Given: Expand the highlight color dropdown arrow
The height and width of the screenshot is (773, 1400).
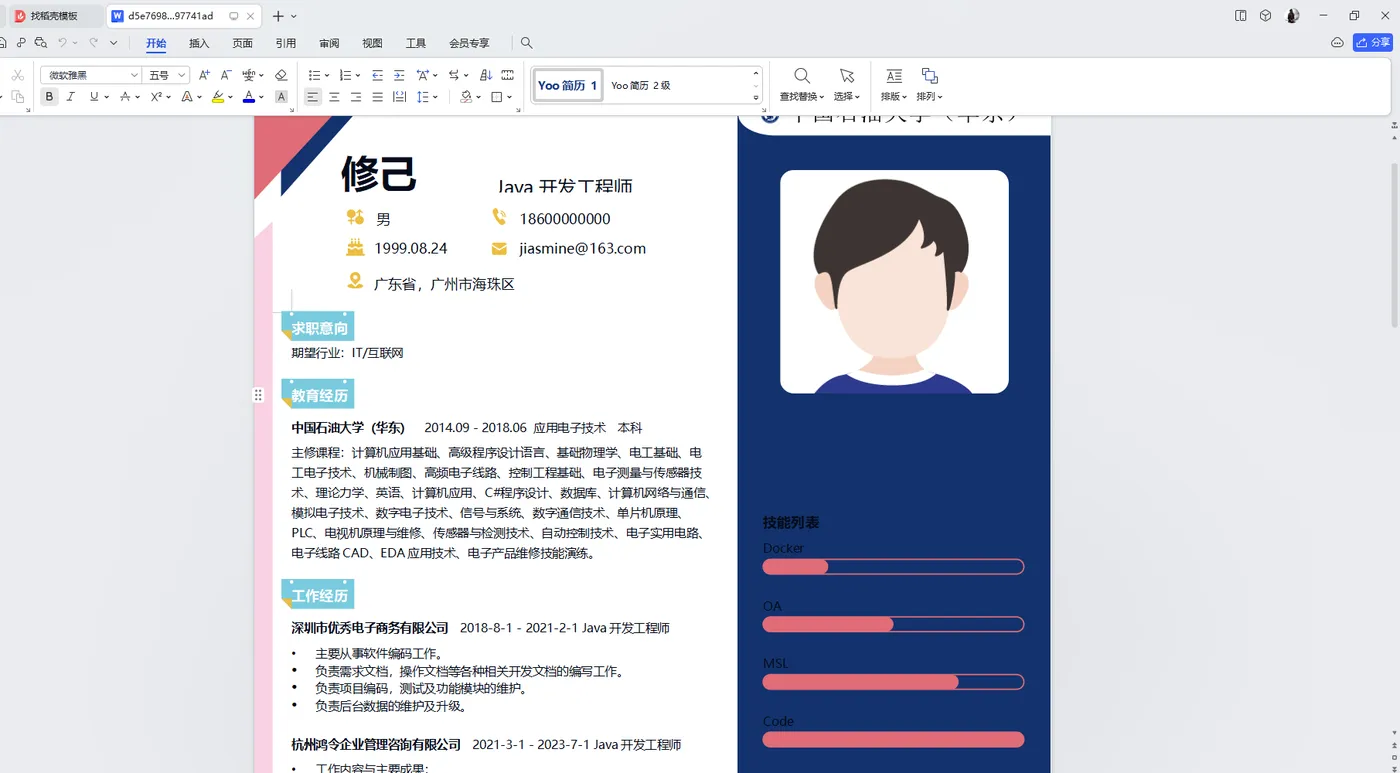Looking at the screenshot, I should (x=231, y=97).
